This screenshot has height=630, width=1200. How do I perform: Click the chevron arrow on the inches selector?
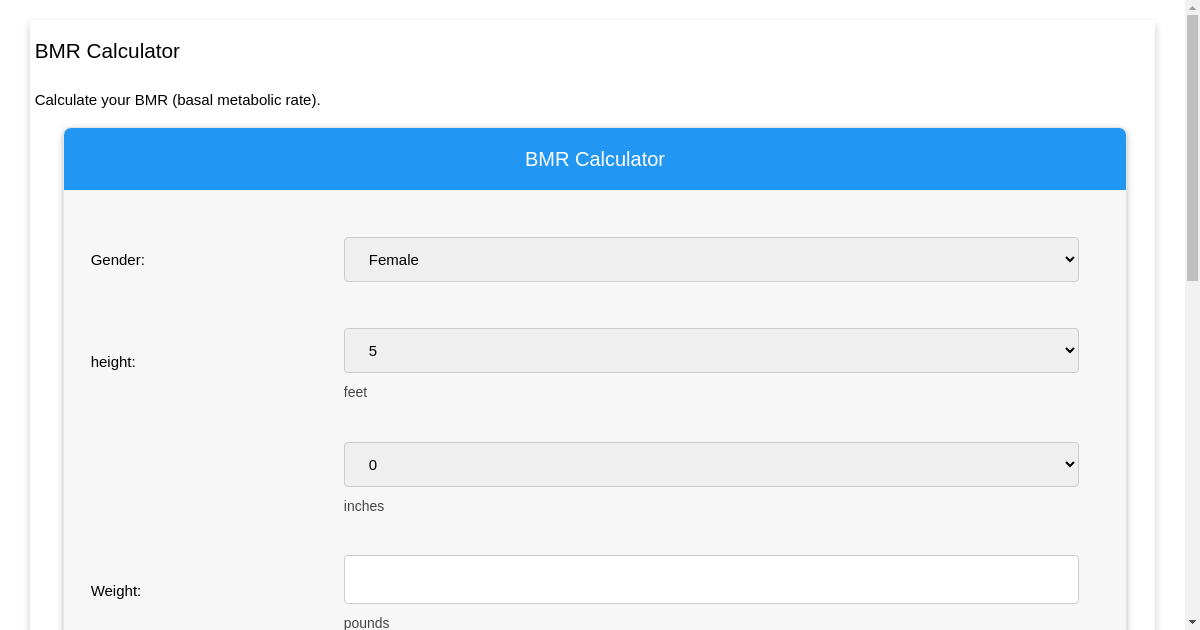coord(1065,464)
